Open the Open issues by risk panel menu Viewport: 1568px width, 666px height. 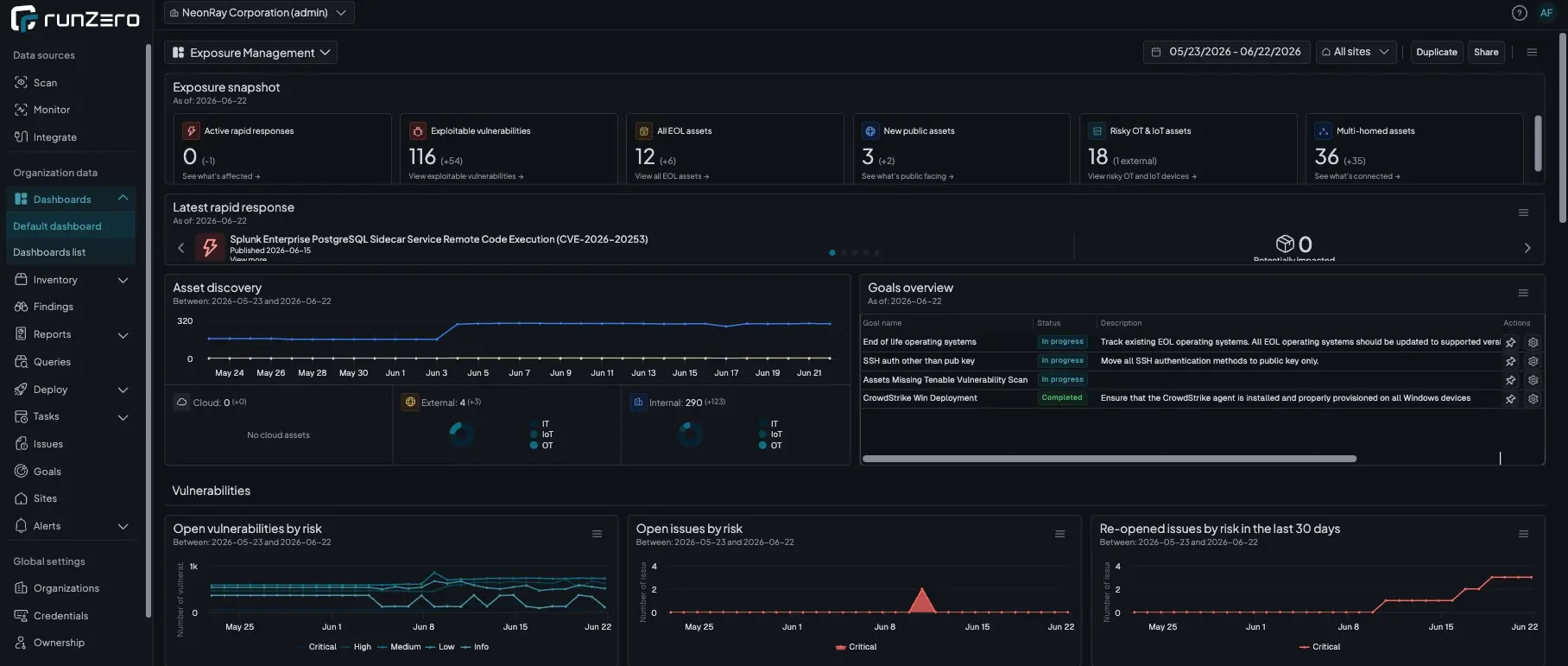tap(1059, 534)
